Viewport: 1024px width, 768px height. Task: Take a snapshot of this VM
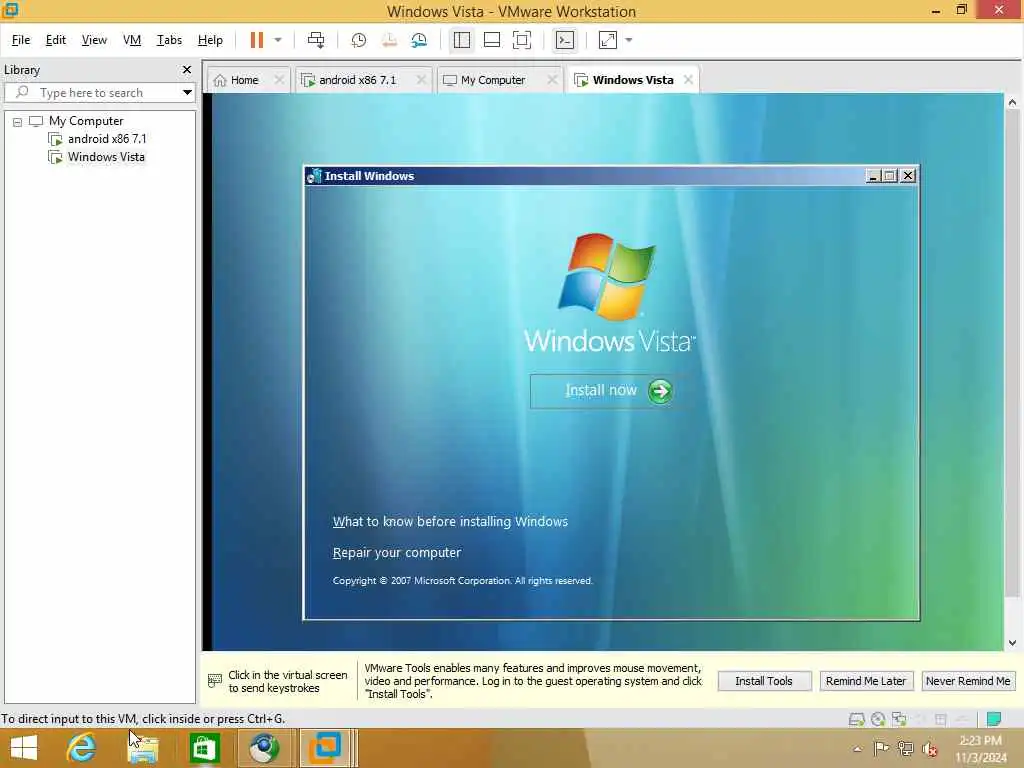(359, 40)
